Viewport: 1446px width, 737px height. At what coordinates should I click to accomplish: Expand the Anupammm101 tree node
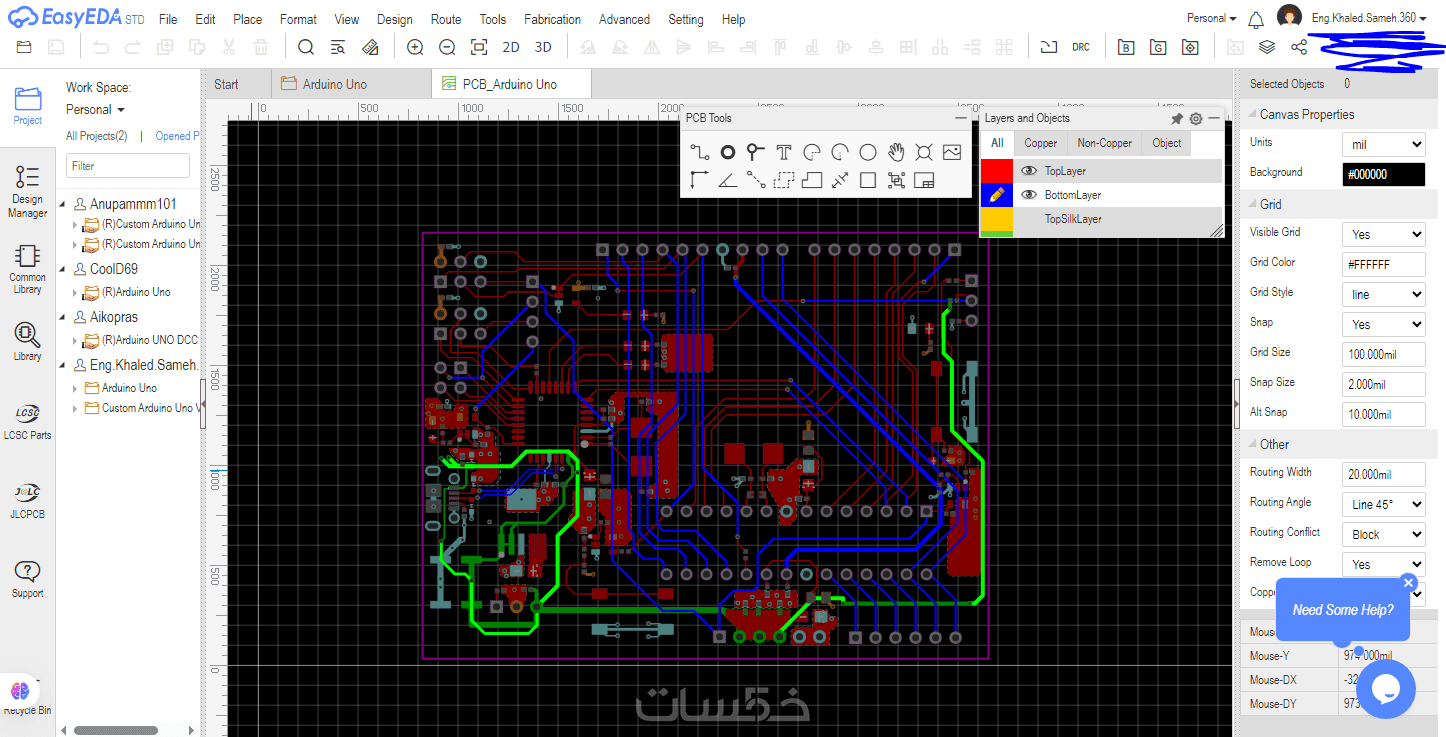point(64,204)
